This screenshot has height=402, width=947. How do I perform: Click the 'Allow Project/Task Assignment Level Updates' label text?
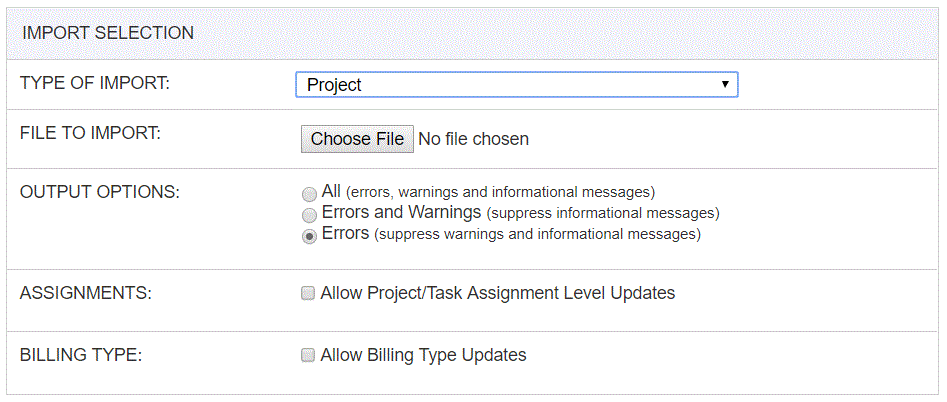pyautogui.click(x=498, y=293)
